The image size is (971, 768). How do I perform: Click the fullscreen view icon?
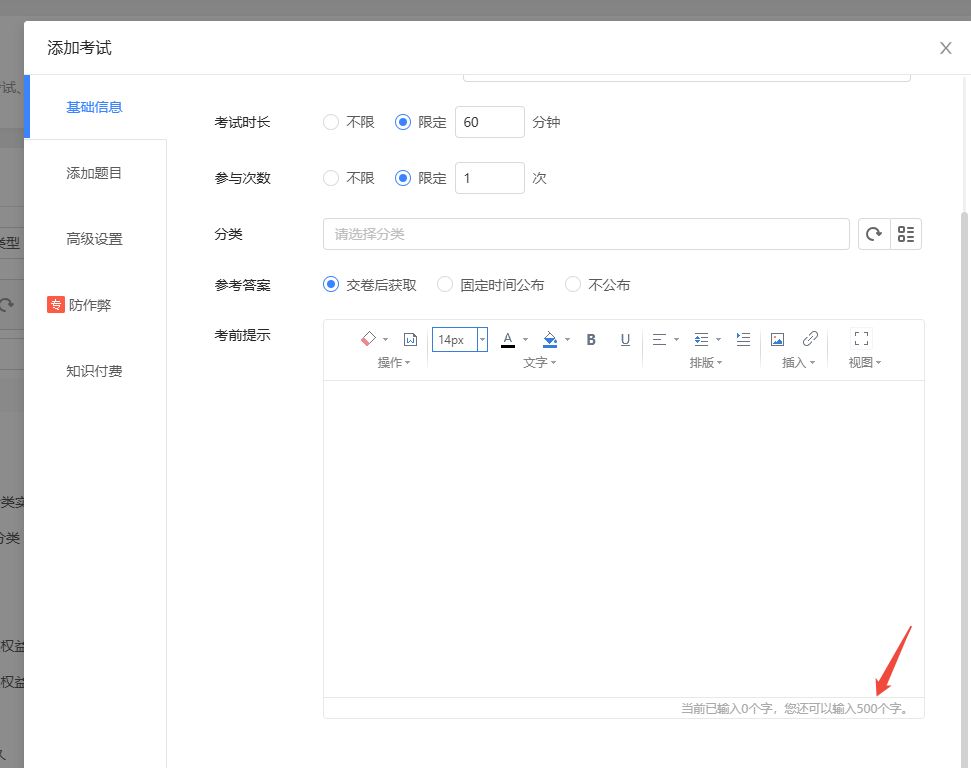click(x=860, y=339)
